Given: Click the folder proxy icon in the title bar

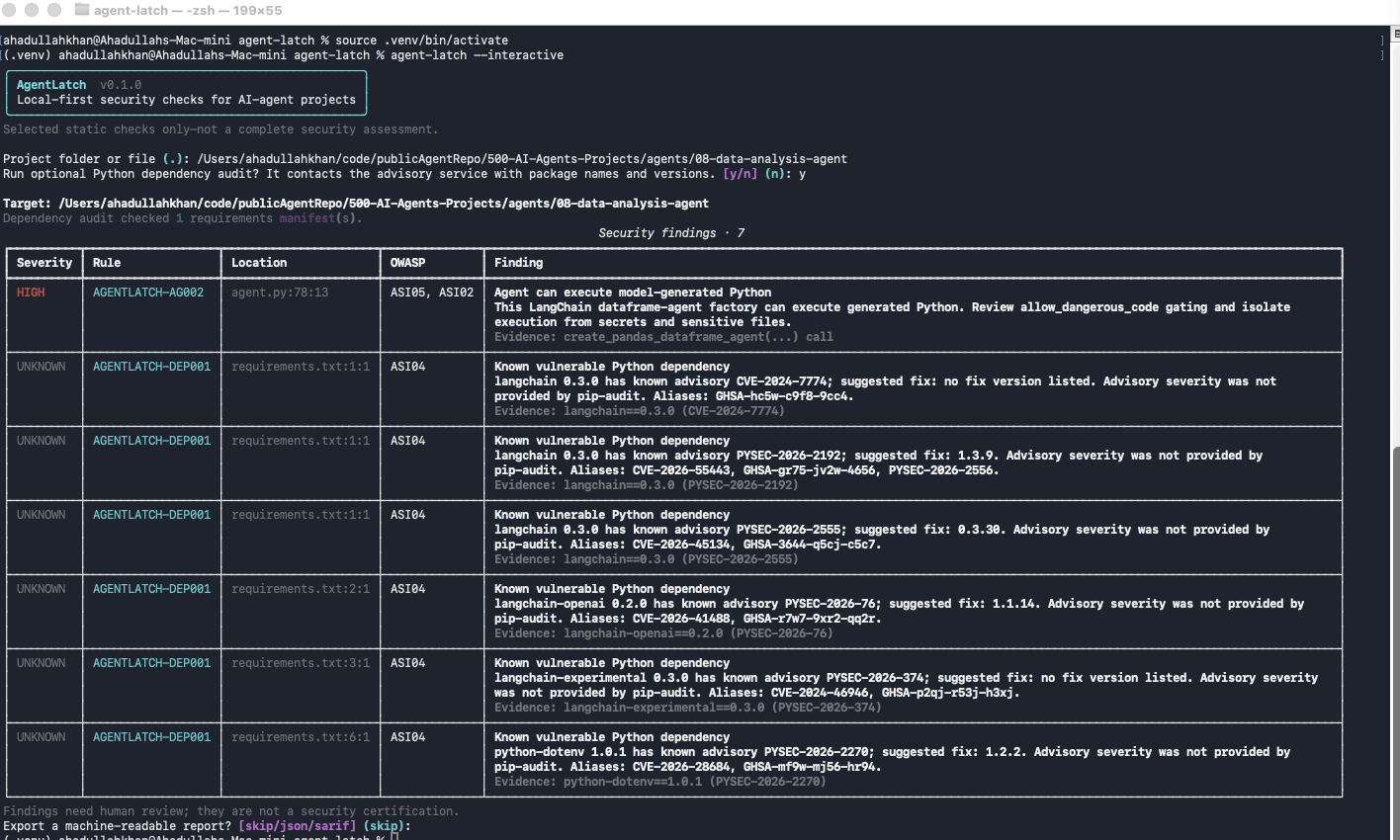Looking at the screenshot, I should [81, 10].
